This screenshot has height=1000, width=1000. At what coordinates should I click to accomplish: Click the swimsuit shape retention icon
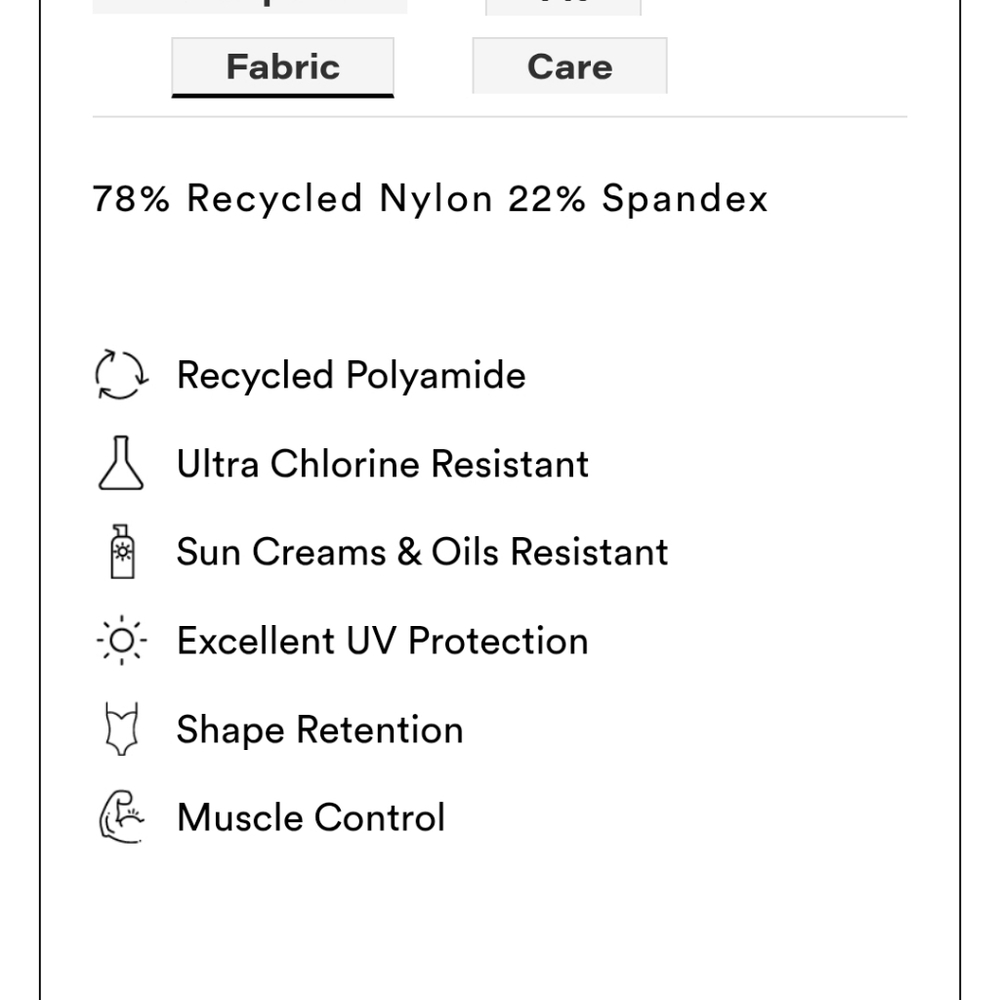coord(121,729)
